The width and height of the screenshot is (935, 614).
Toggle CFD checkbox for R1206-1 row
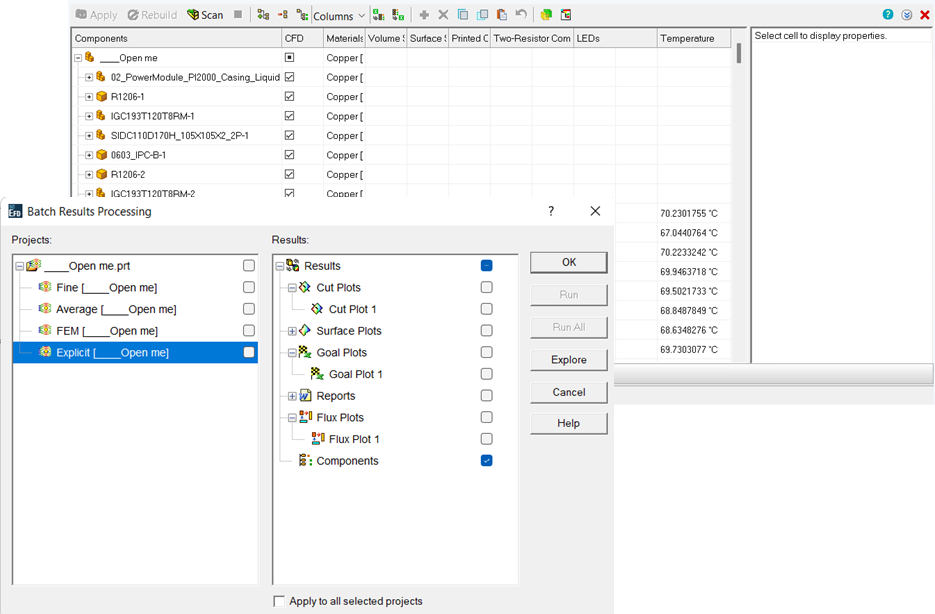point(289,97)
